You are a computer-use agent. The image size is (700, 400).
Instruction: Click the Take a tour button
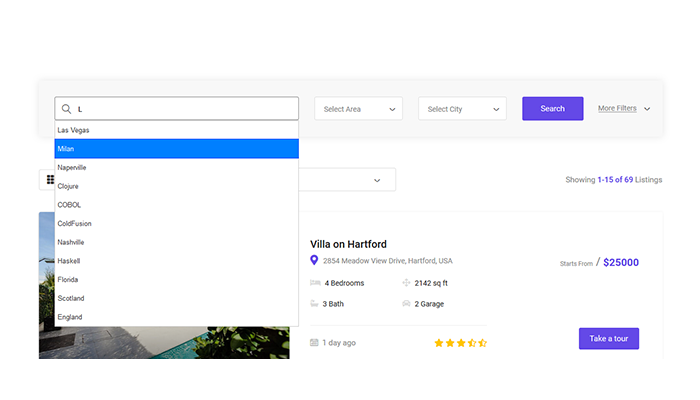point(608,338)
